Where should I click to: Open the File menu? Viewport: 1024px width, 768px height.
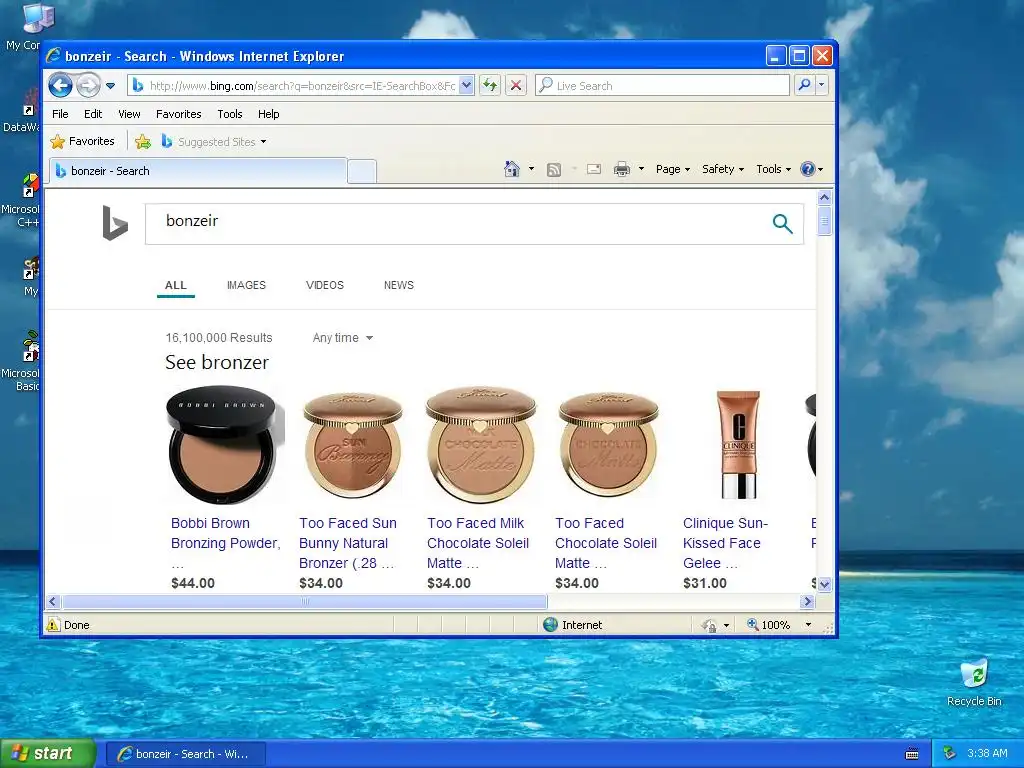point(60,114)
